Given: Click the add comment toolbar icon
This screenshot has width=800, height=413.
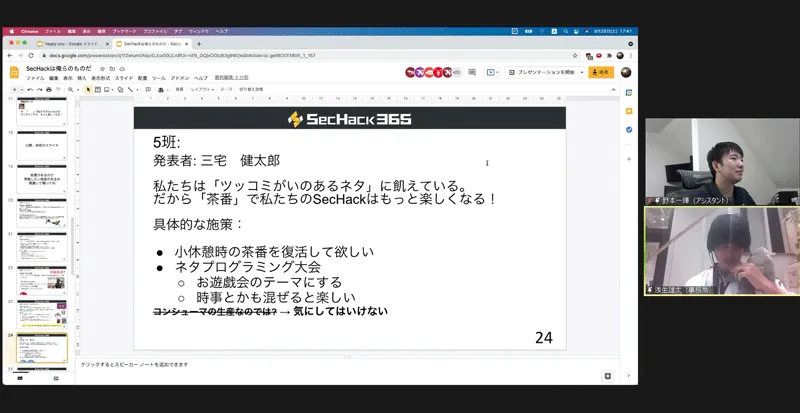Looking at the screenshot, I should pyautogui.click(x=148, y=89).
